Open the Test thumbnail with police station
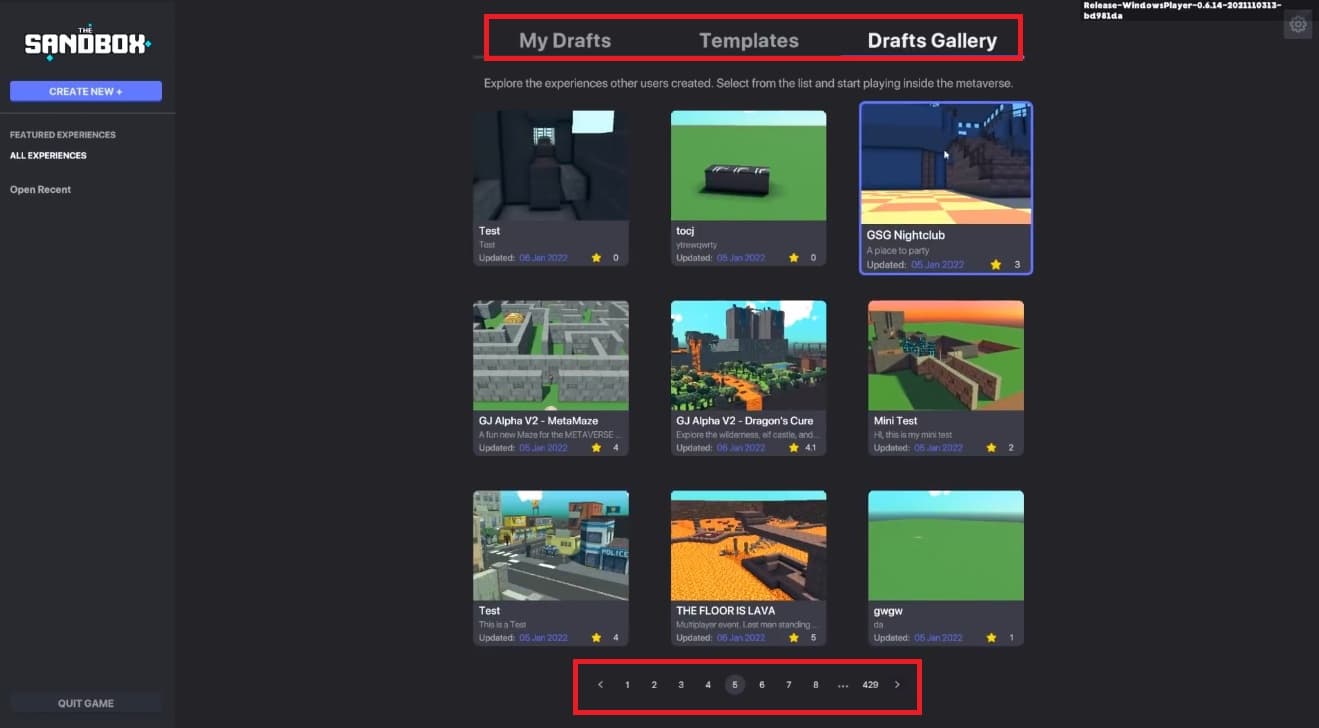Viewport: 1319px width, 728px height. pos(551,545)
